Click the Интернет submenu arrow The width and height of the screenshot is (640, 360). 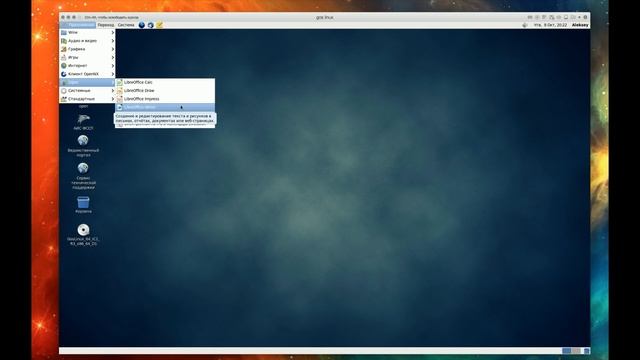pos(113,66)
